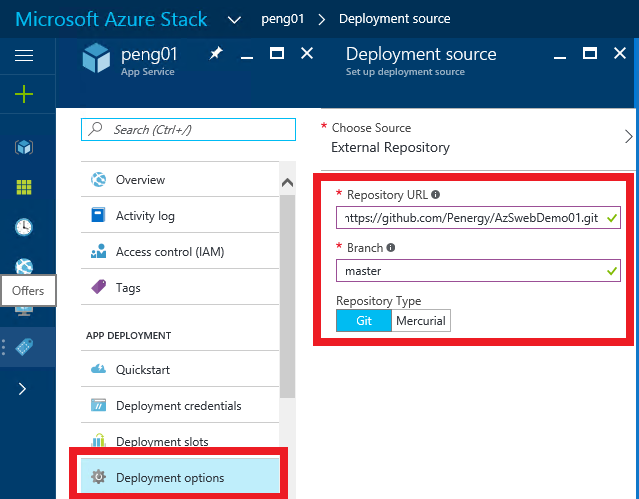Select Git repository type
Screen dimensions: 639x499
pos(364,321)
